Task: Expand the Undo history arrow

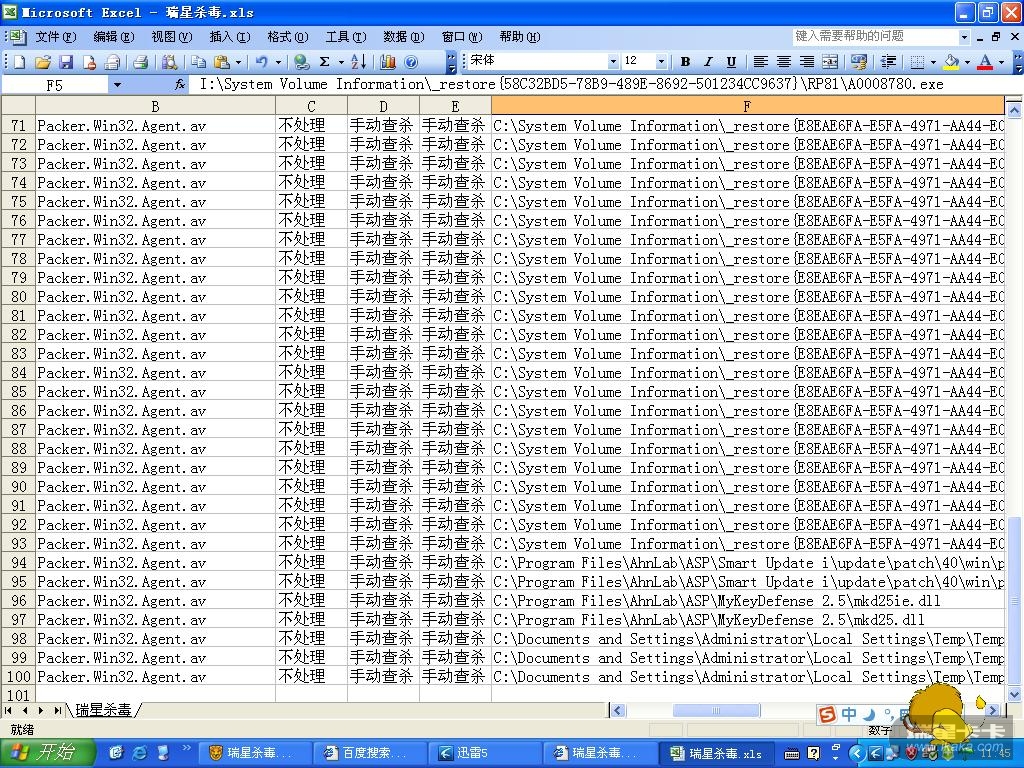Action: [278, 62]
